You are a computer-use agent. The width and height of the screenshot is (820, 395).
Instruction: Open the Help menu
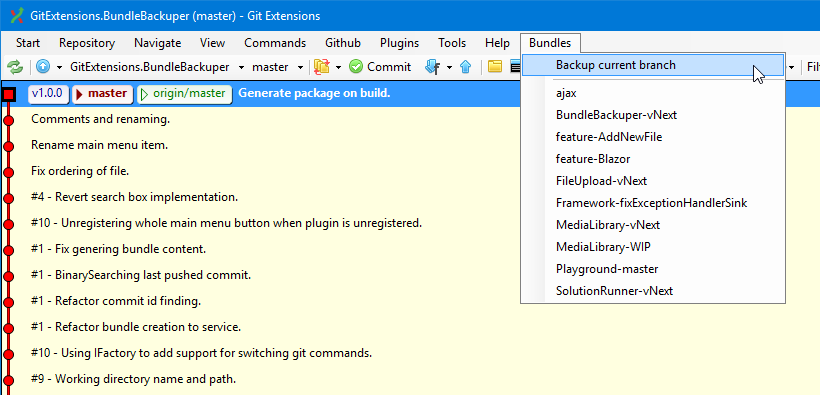click(497, 43)
